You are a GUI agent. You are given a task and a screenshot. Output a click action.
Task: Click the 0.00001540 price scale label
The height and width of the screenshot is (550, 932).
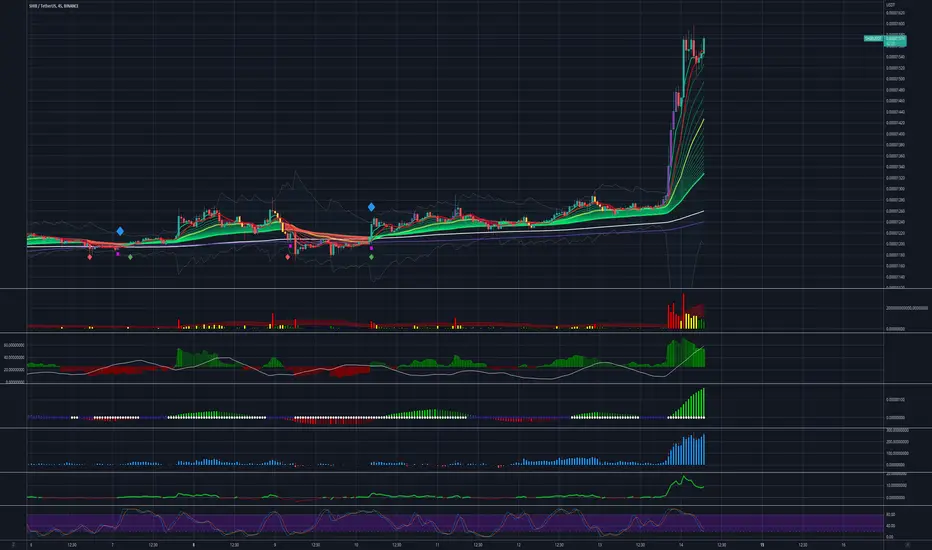[896, 57]
